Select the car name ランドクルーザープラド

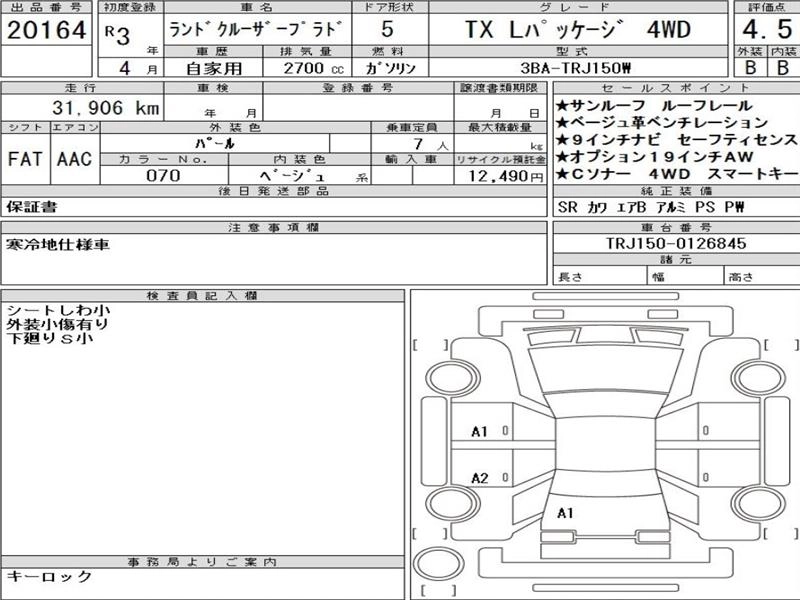(254, 29)
